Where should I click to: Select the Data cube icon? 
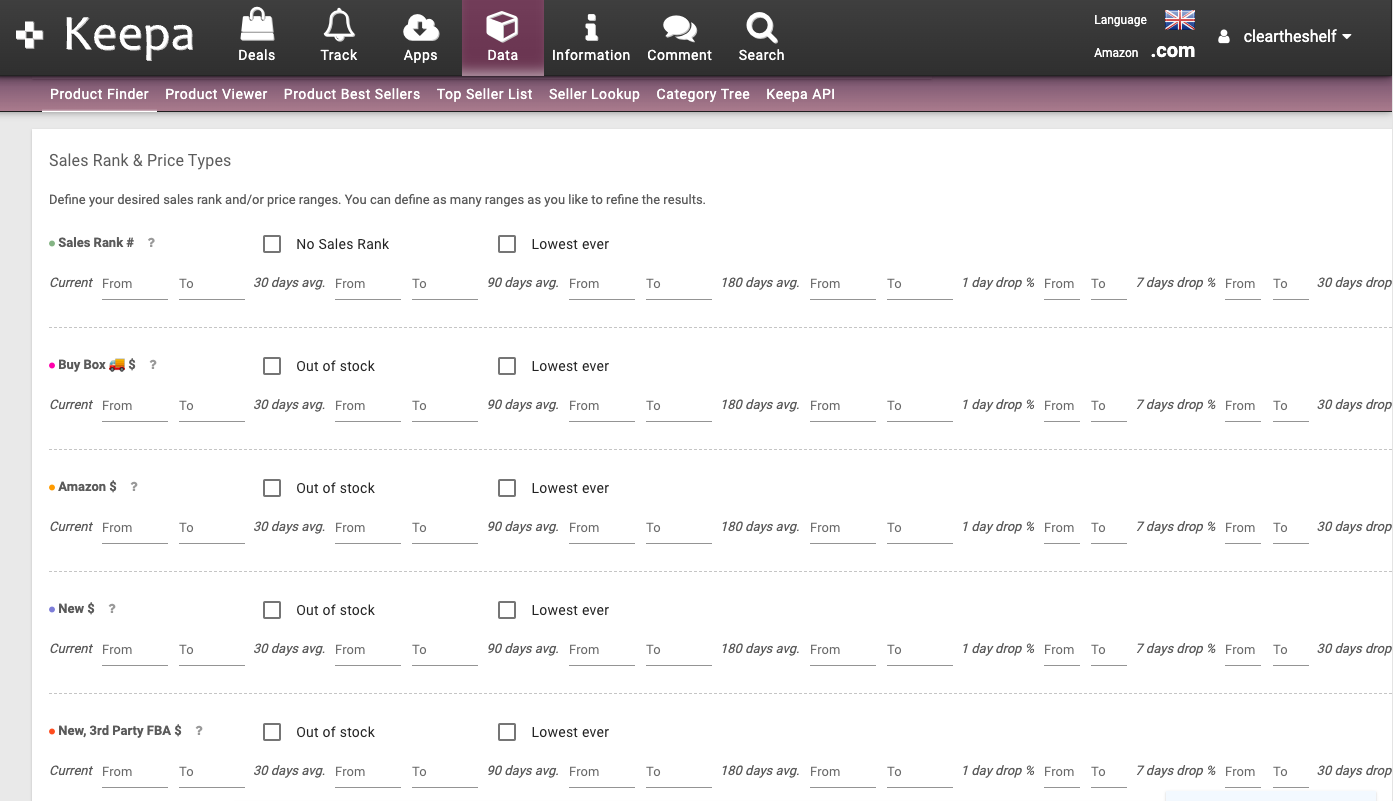[x=502, y=26]
